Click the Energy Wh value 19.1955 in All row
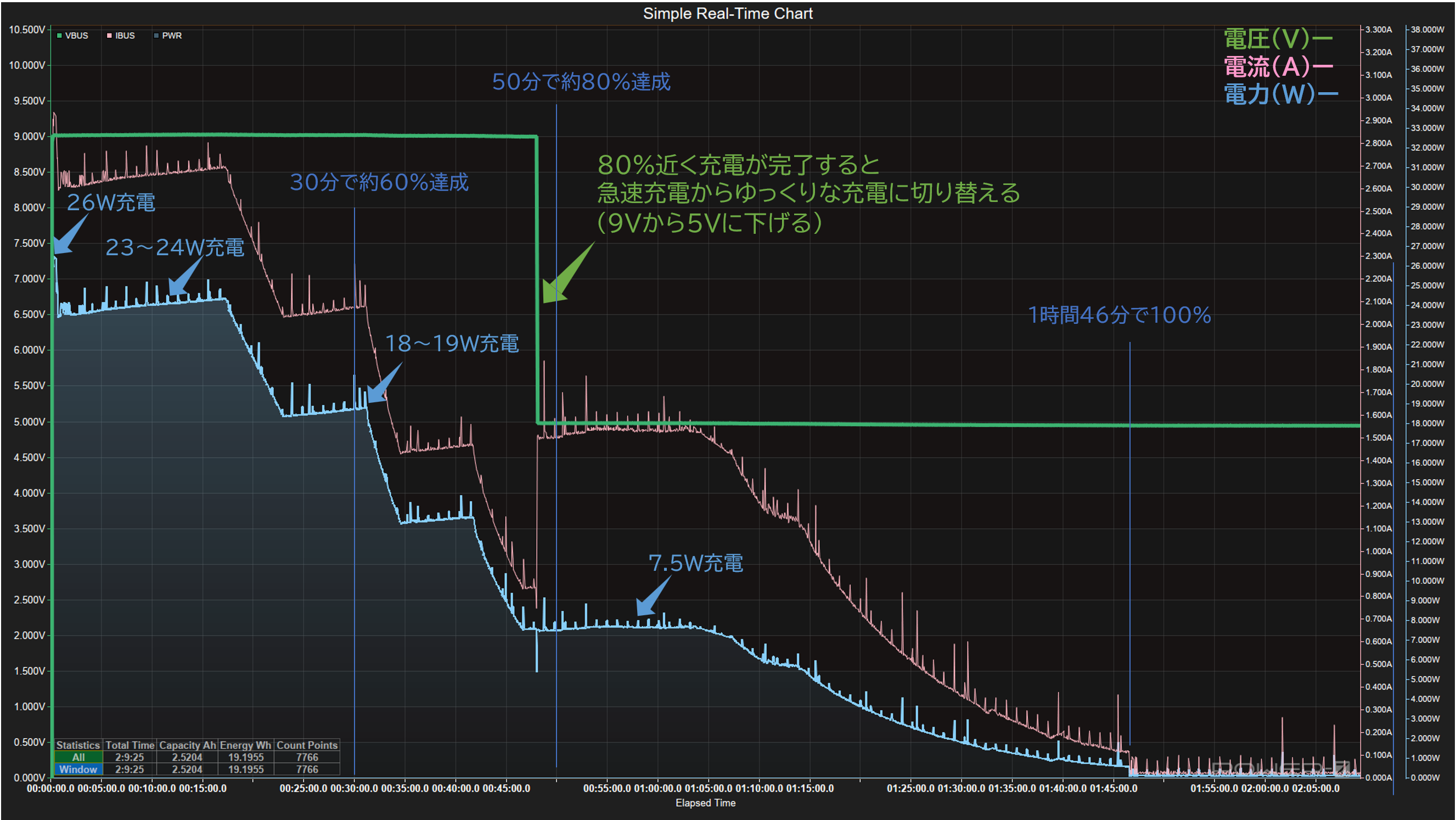1456x820 pixels. point(245,757)
